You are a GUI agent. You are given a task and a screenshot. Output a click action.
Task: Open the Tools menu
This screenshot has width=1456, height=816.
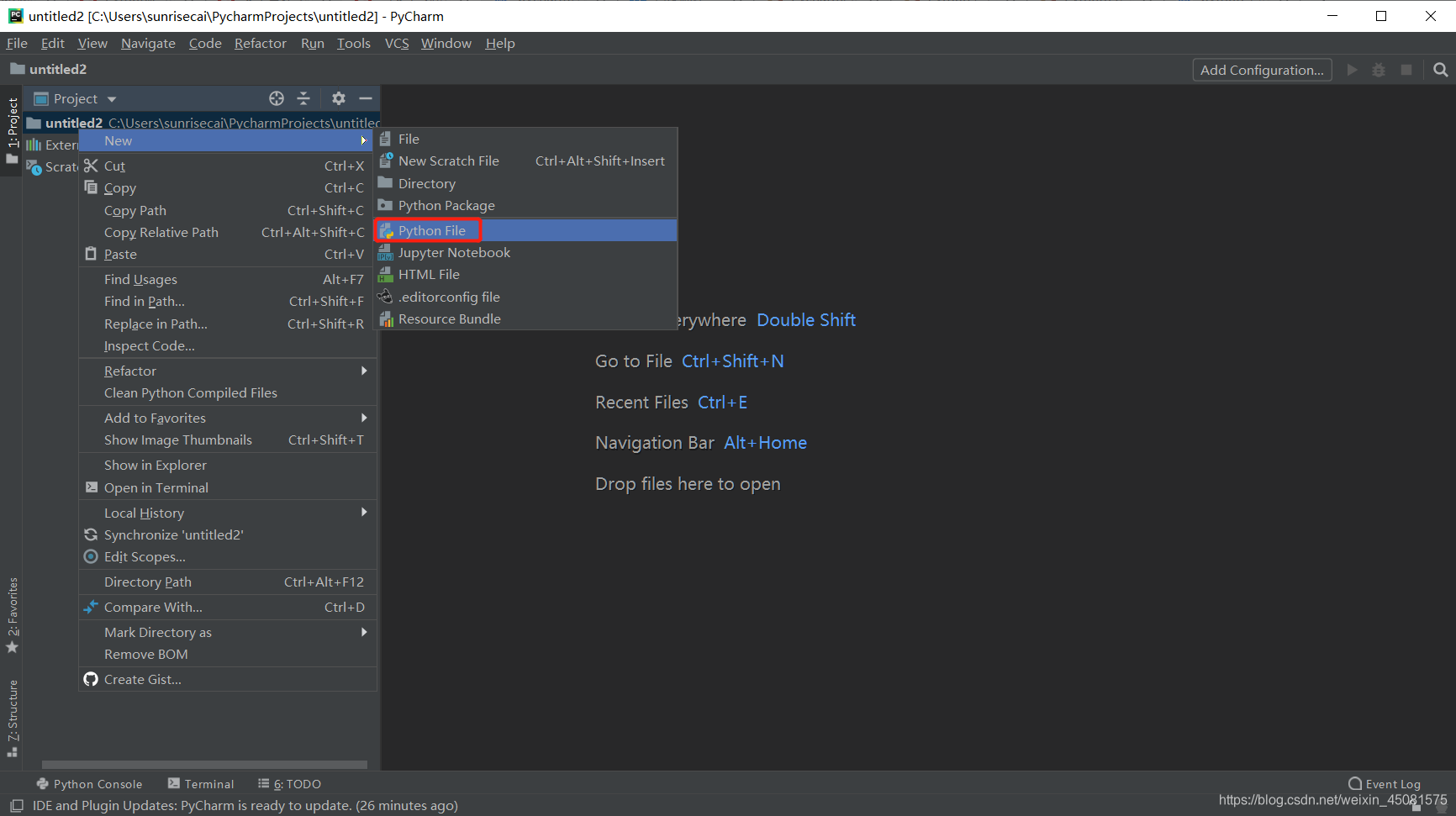[x=354, y=43]
